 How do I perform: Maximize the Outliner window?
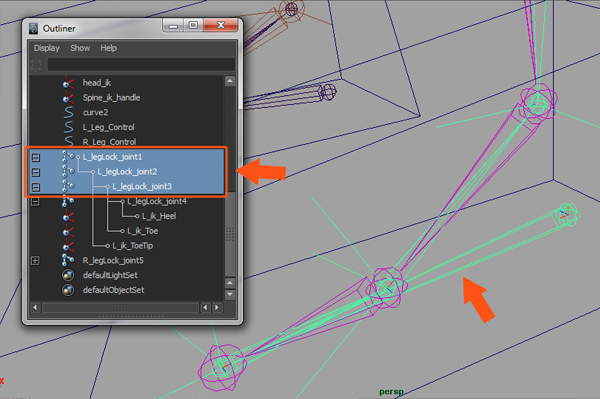(x=193, y=25)
